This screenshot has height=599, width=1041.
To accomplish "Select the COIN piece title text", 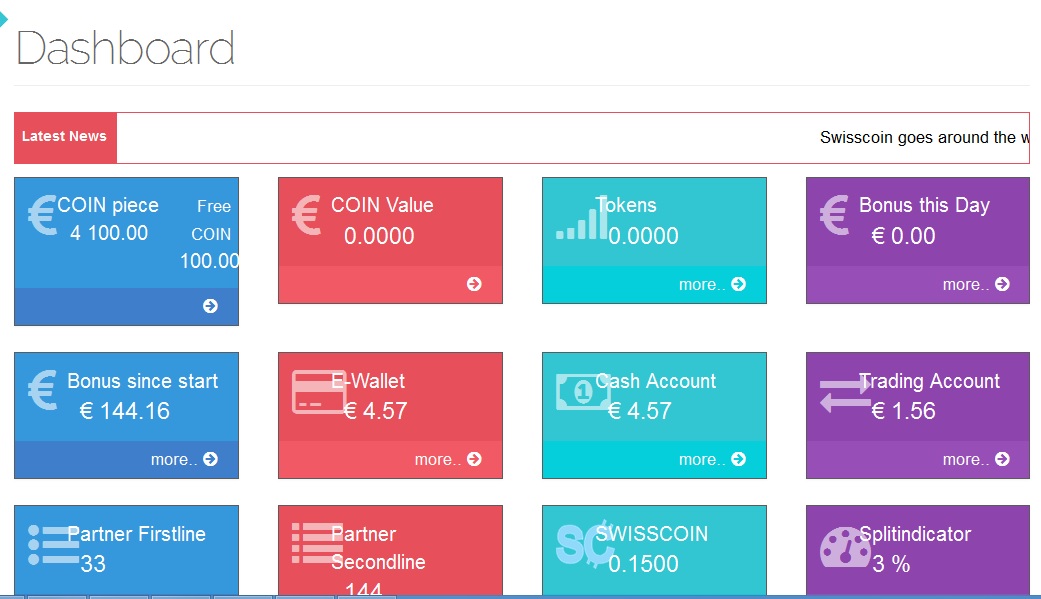I will (x=108, y=205).
